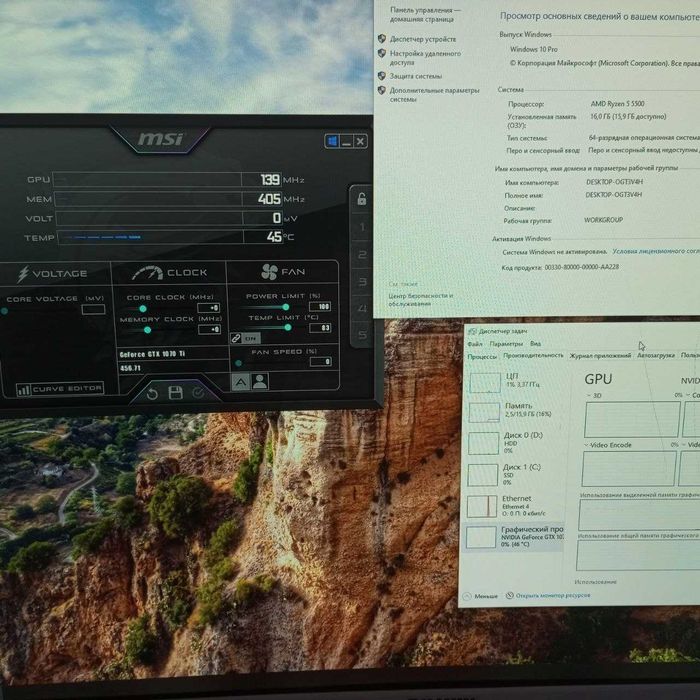Click the MSI logo in Afterburner
The height and width of the screenshot is (700, 700).
pyautogui.click(x=160, y=139)
